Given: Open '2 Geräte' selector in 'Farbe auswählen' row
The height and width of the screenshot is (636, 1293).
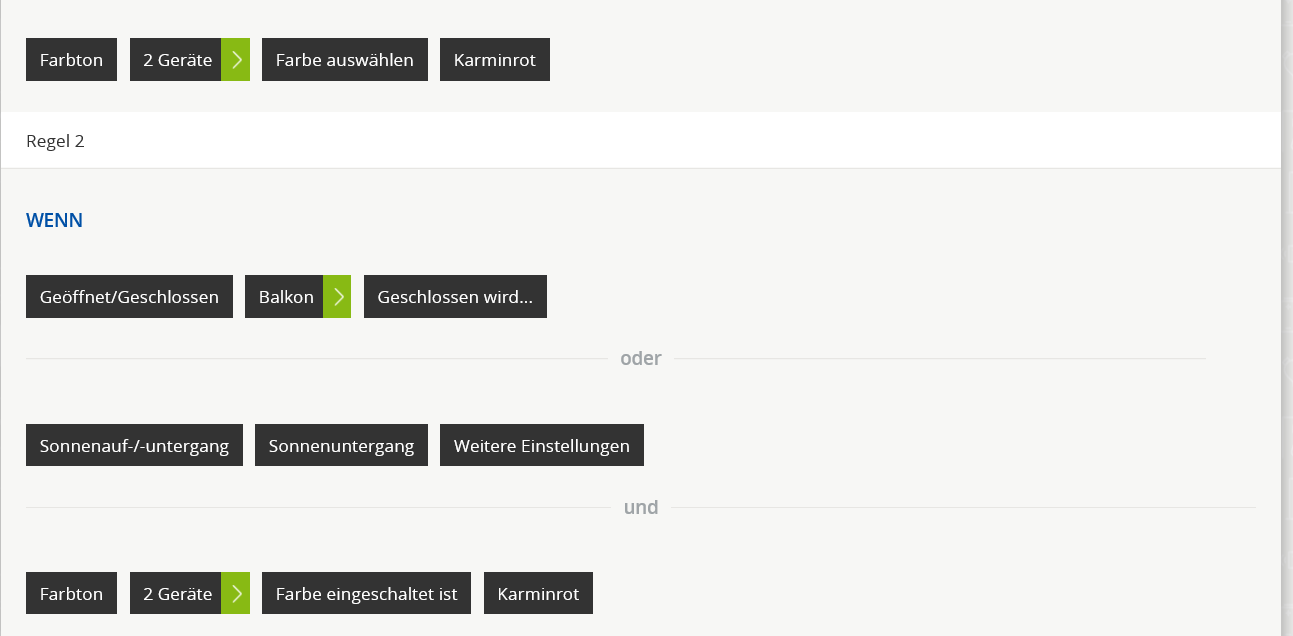Looking at the screenshot, I should (177, 60).
